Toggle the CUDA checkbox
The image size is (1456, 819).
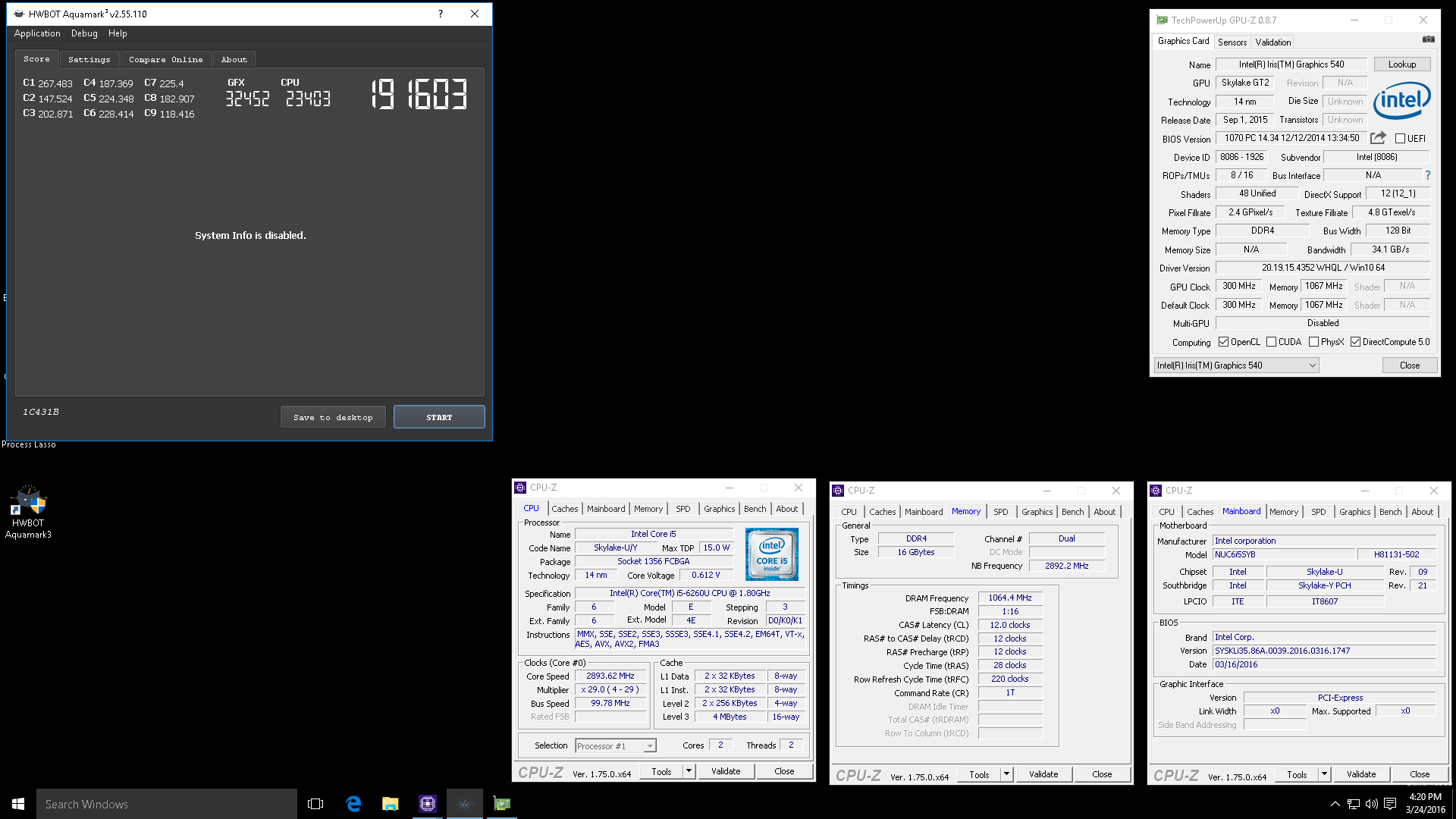[x=1271, y=342]
